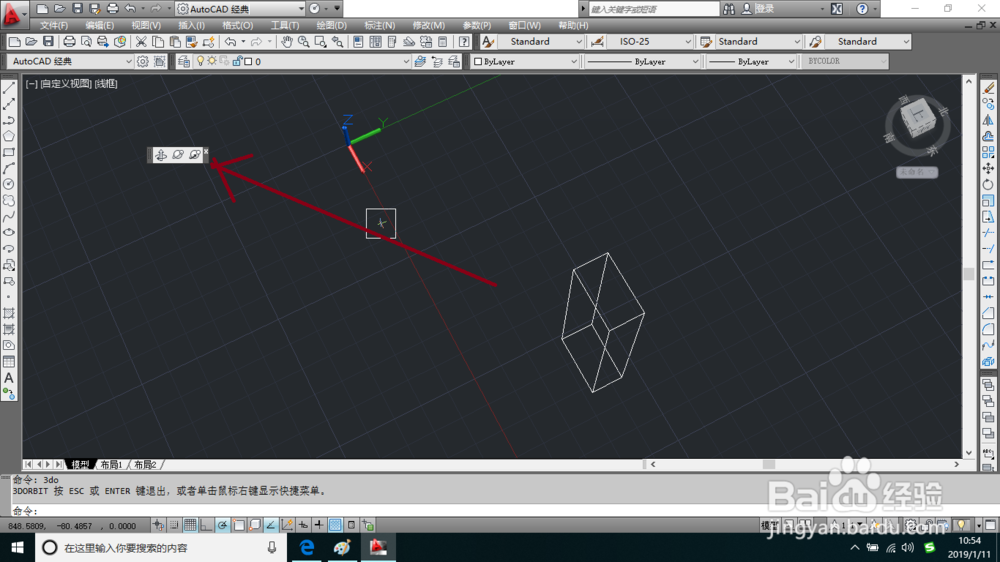Click the keyword search box in title bar
The height and width of the screenshot is (562, 1000).
653,9
